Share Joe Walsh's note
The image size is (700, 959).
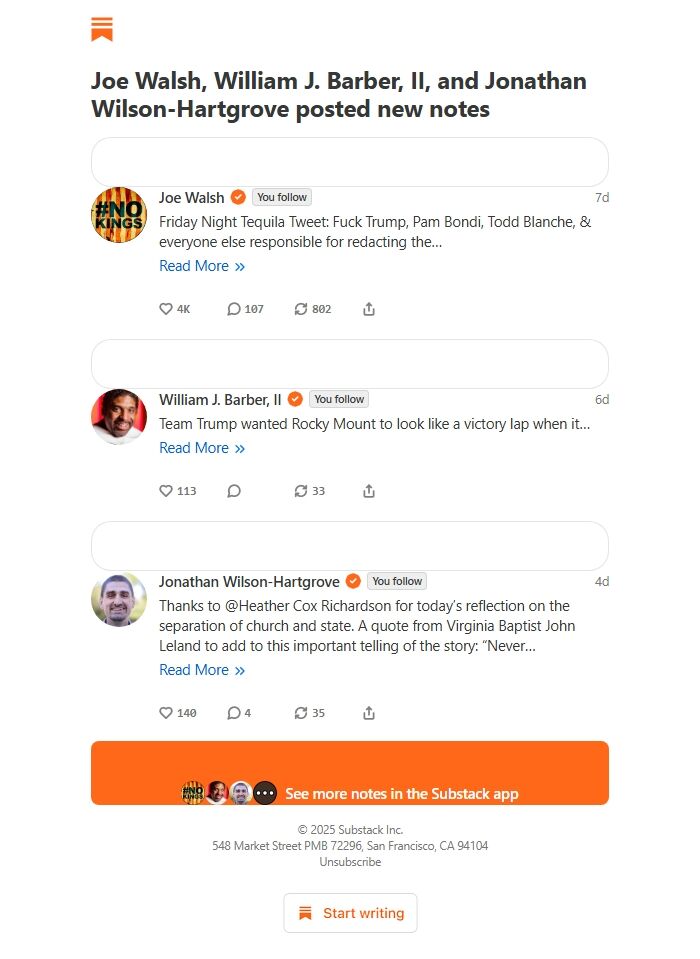click(369, 309)
